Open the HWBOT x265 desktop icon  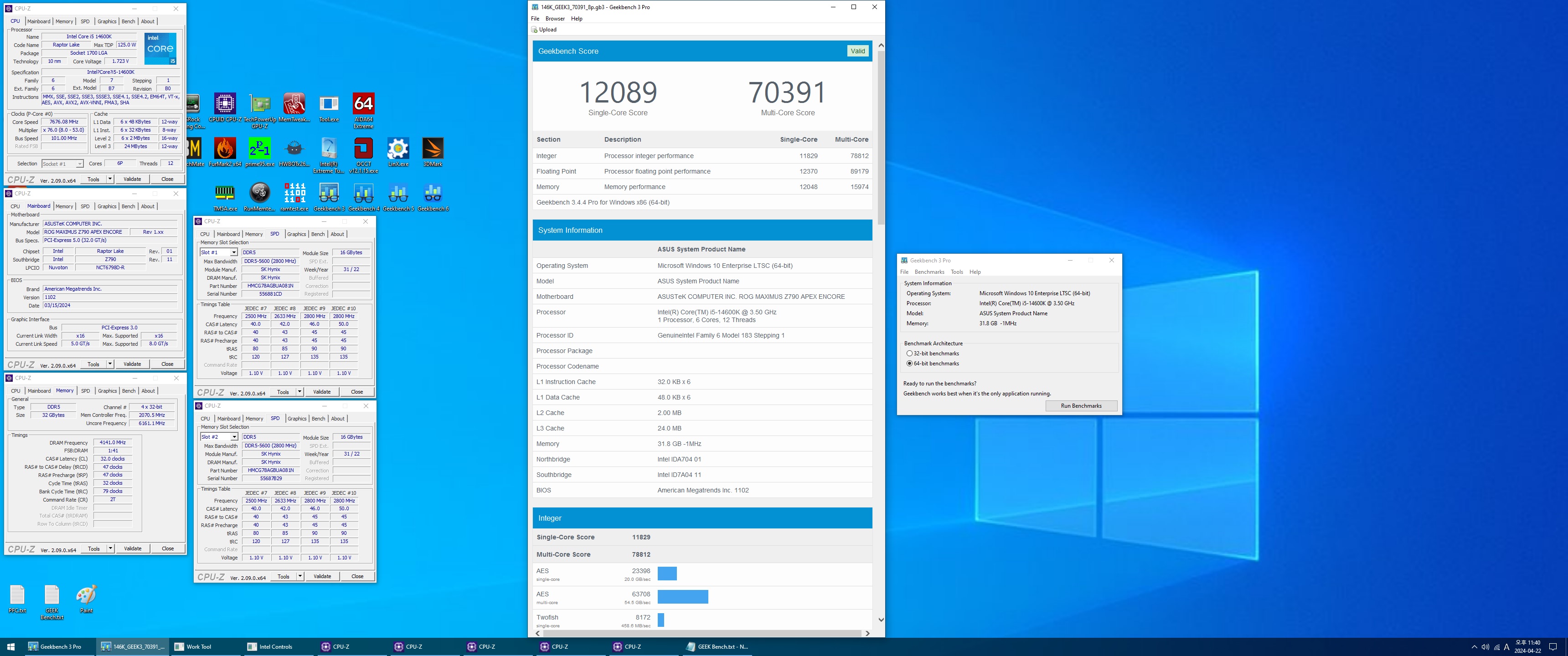[294, 152]
